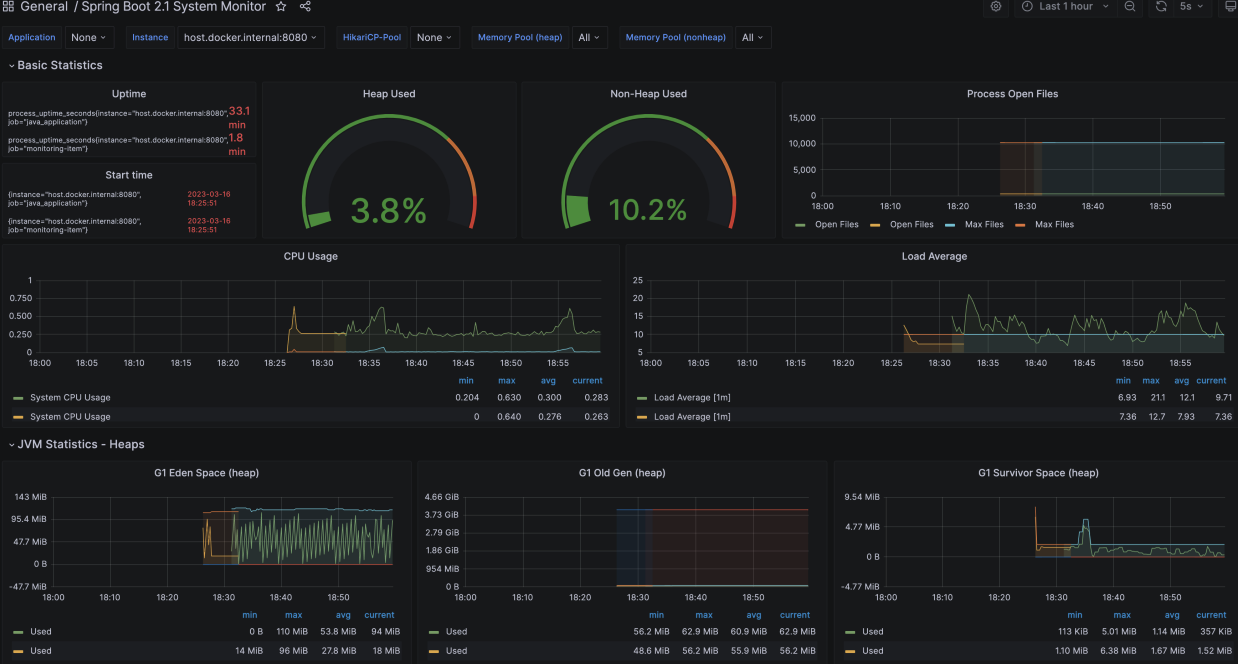Open the Process Open Files panel menu
The width and height of the screenshot is (1238, 664).
click(1012, 94)
